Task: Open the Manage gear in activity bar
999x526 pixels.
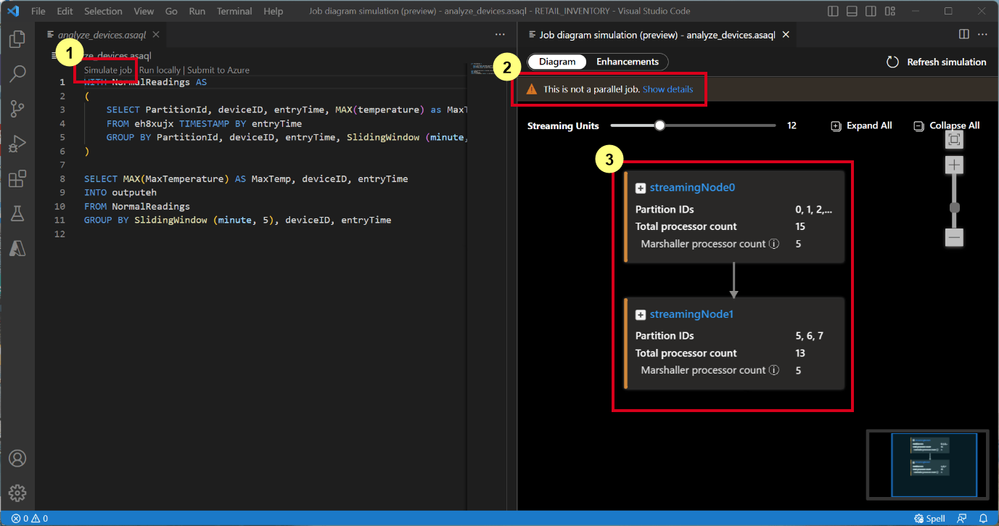Action: click(x=17, y=492)
